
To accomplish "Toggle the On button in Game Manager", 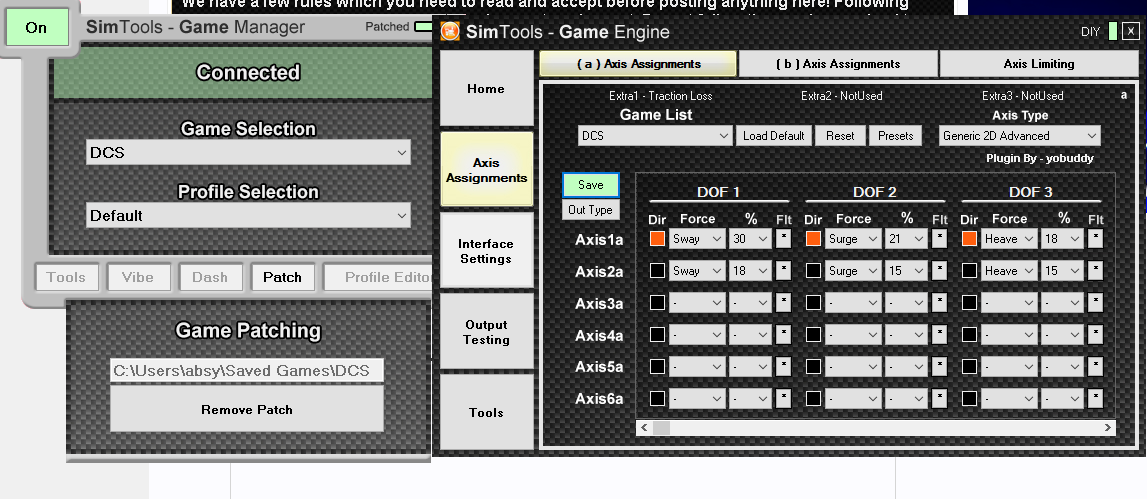I will (37, 28).
